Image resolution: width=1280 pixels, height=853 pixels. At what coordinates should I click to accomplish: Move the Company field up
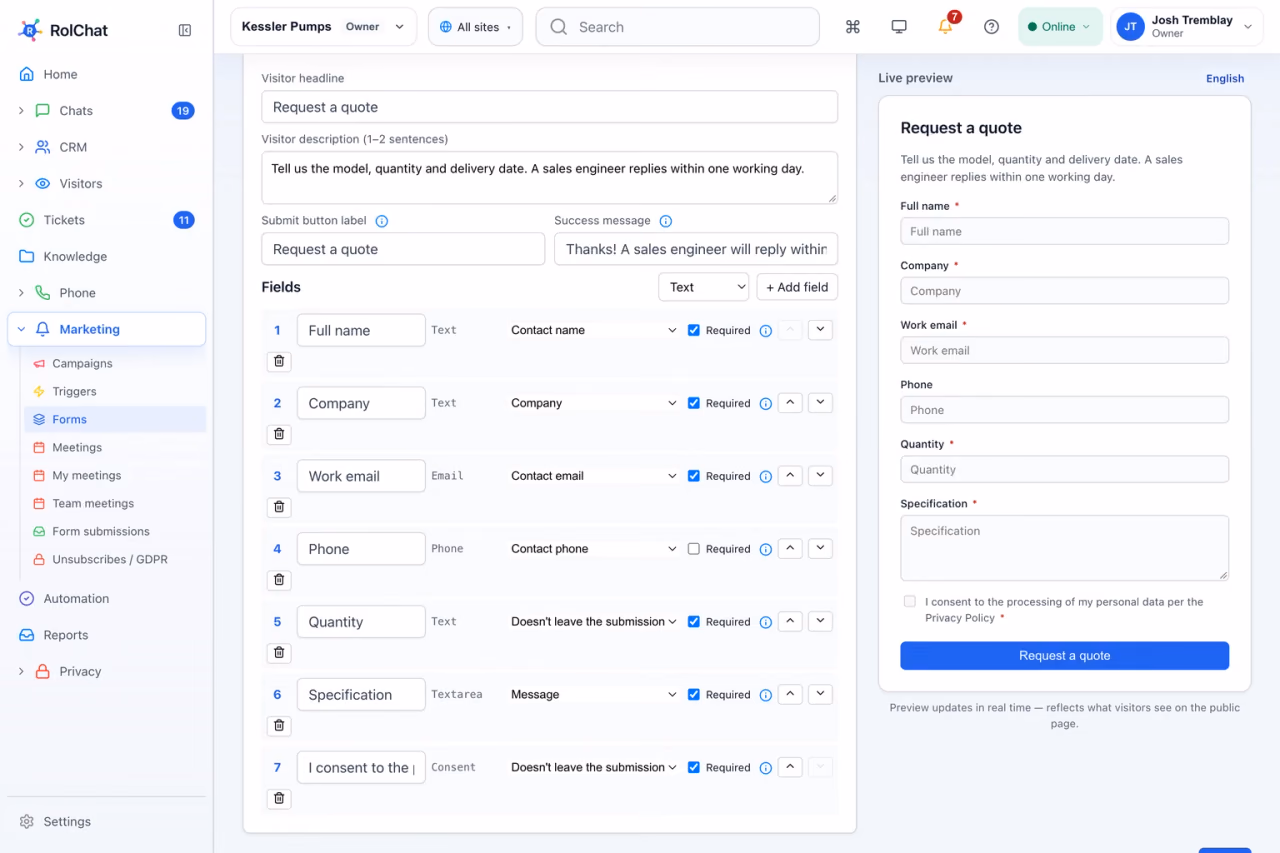(790, 403)
